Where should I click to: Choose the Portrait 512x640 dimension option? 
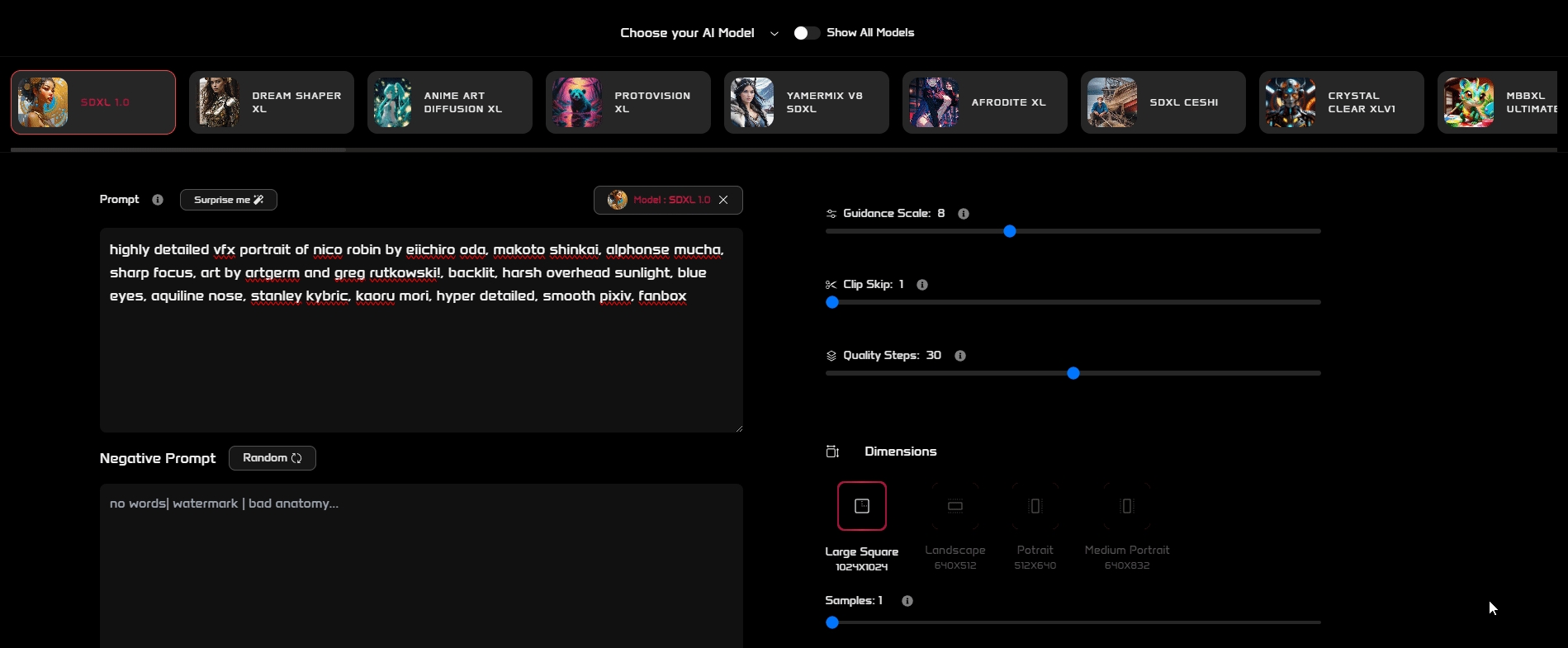click(x=1035, y=506)
